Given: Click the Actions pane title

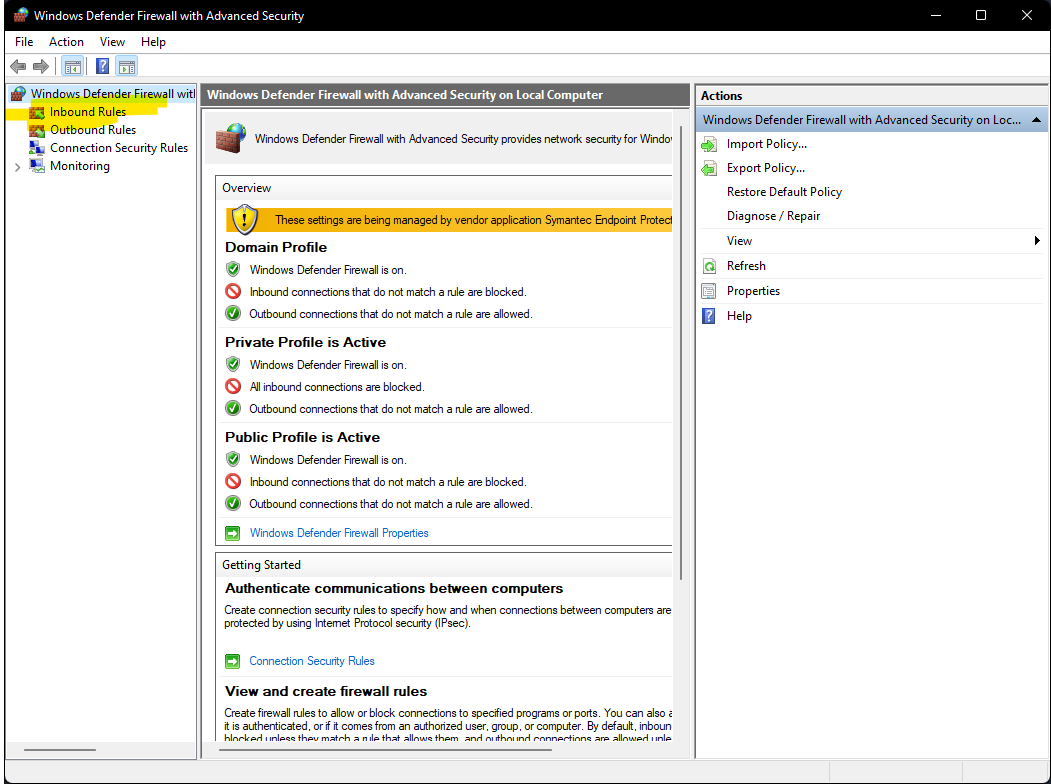Looking at the screenshot, I should pos(722,96).
